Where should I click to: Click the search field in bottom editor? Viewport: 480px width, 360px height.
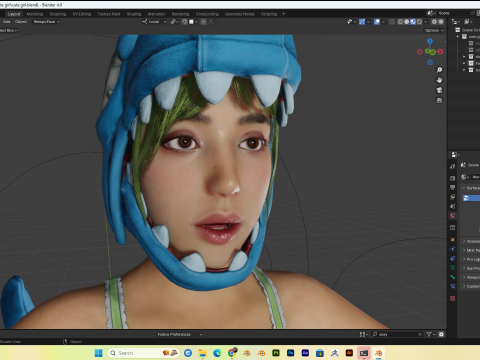(x=397, y=334)
